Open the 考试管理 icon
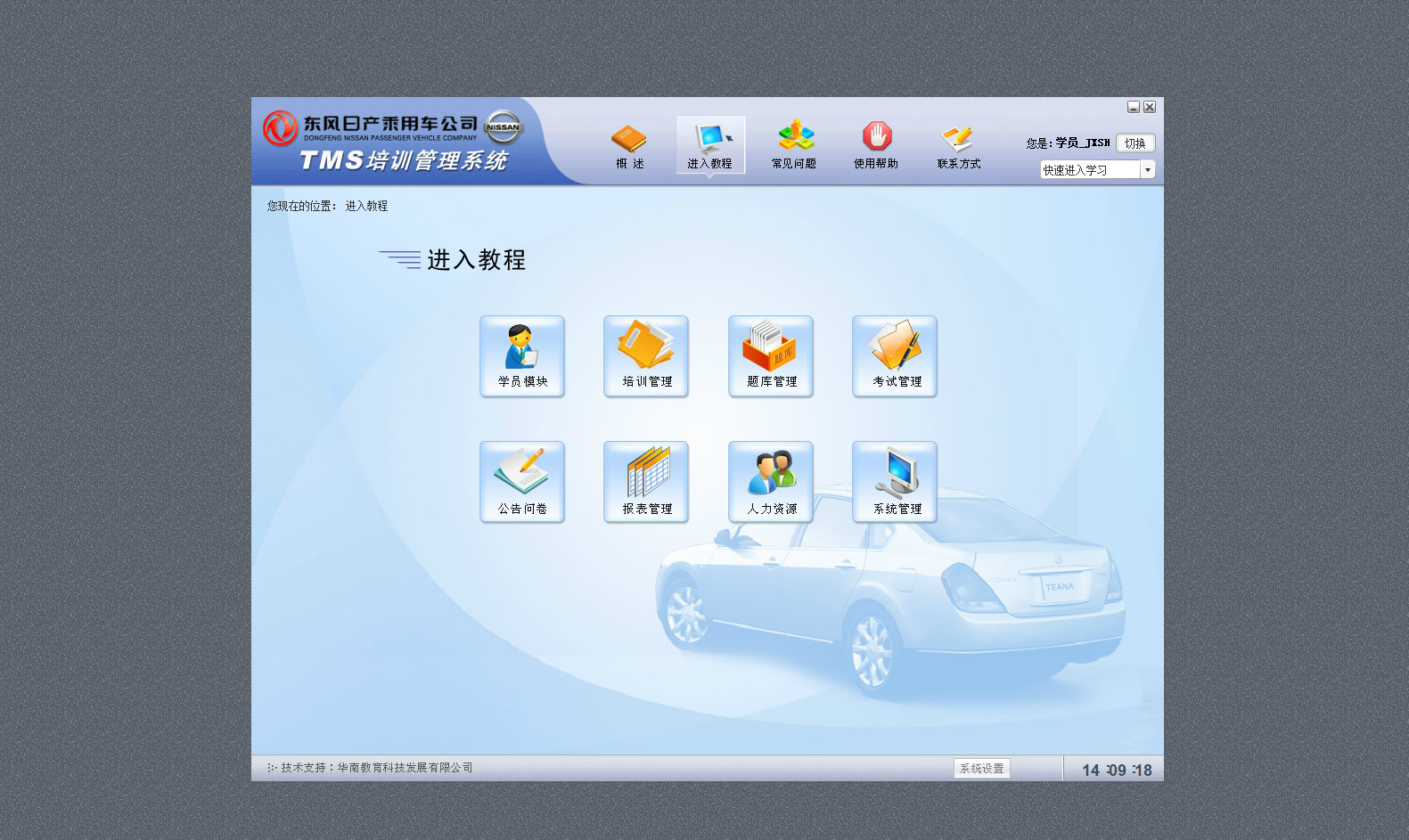The width and height of the screenshot is (1409, 840). pyautogui.click(x=895, y=356)
